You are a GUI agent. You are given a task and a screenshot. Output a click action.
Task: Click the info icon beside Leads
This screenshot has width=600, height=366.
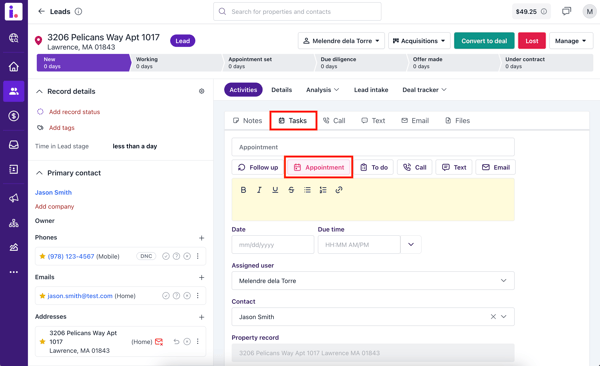point(78,11)
